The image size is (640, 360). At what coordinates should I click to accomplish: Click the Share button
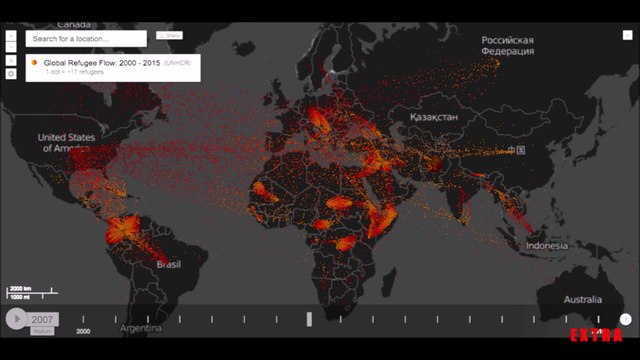pyautogui.click(x=169, y=36)
